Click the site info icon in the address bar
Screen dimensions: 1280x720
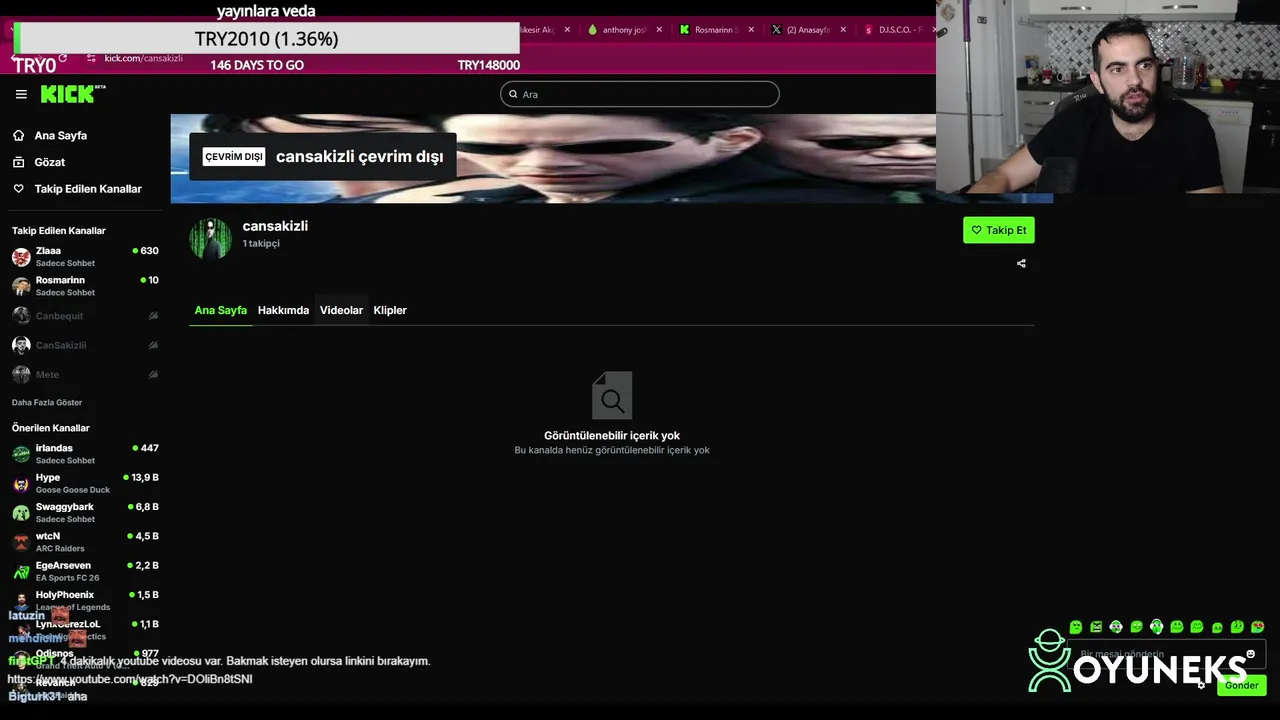pyautogui.click(x=91, y=58)
